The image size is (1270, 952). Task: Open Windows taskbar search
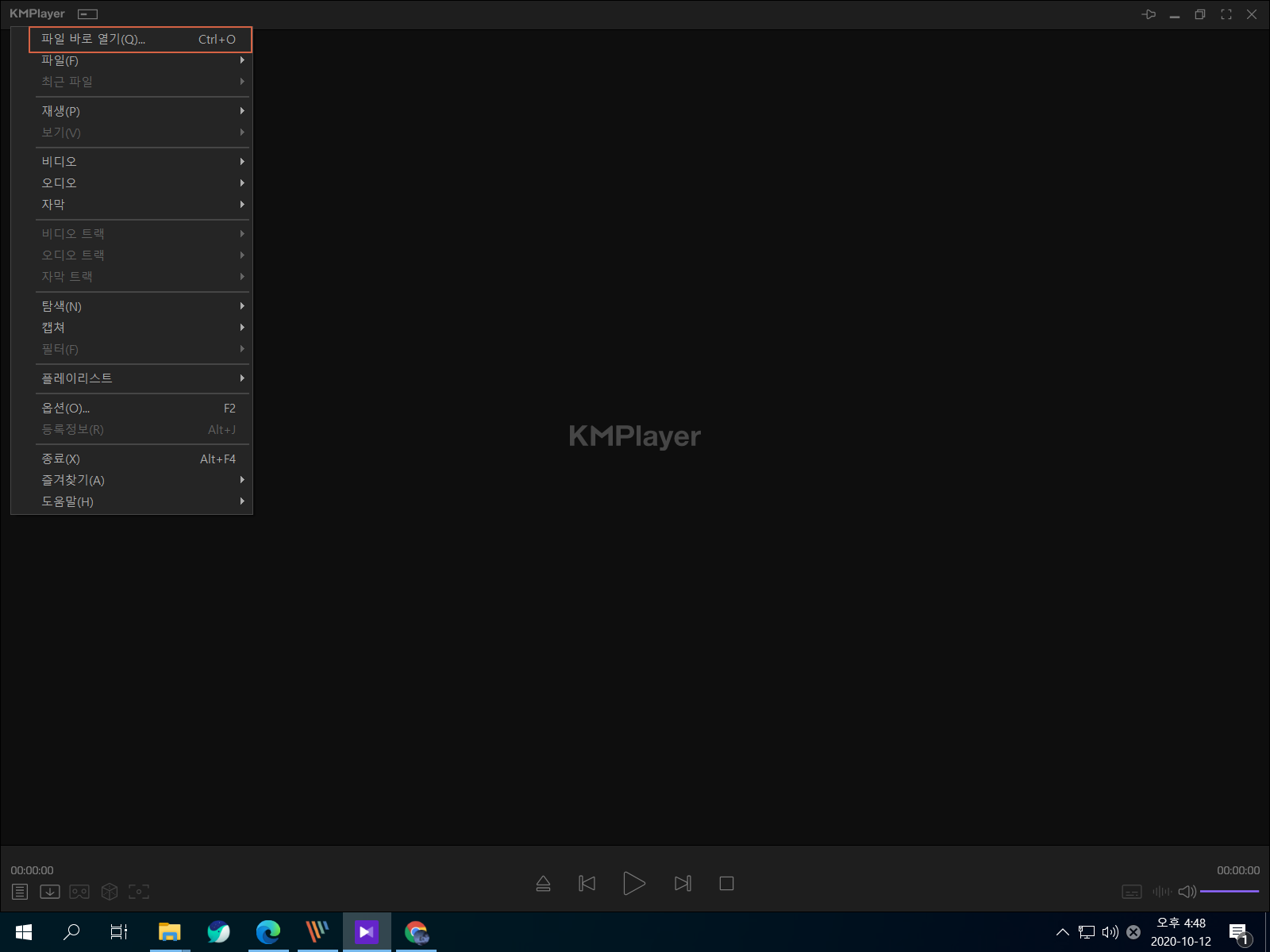(x=71, y=932)
